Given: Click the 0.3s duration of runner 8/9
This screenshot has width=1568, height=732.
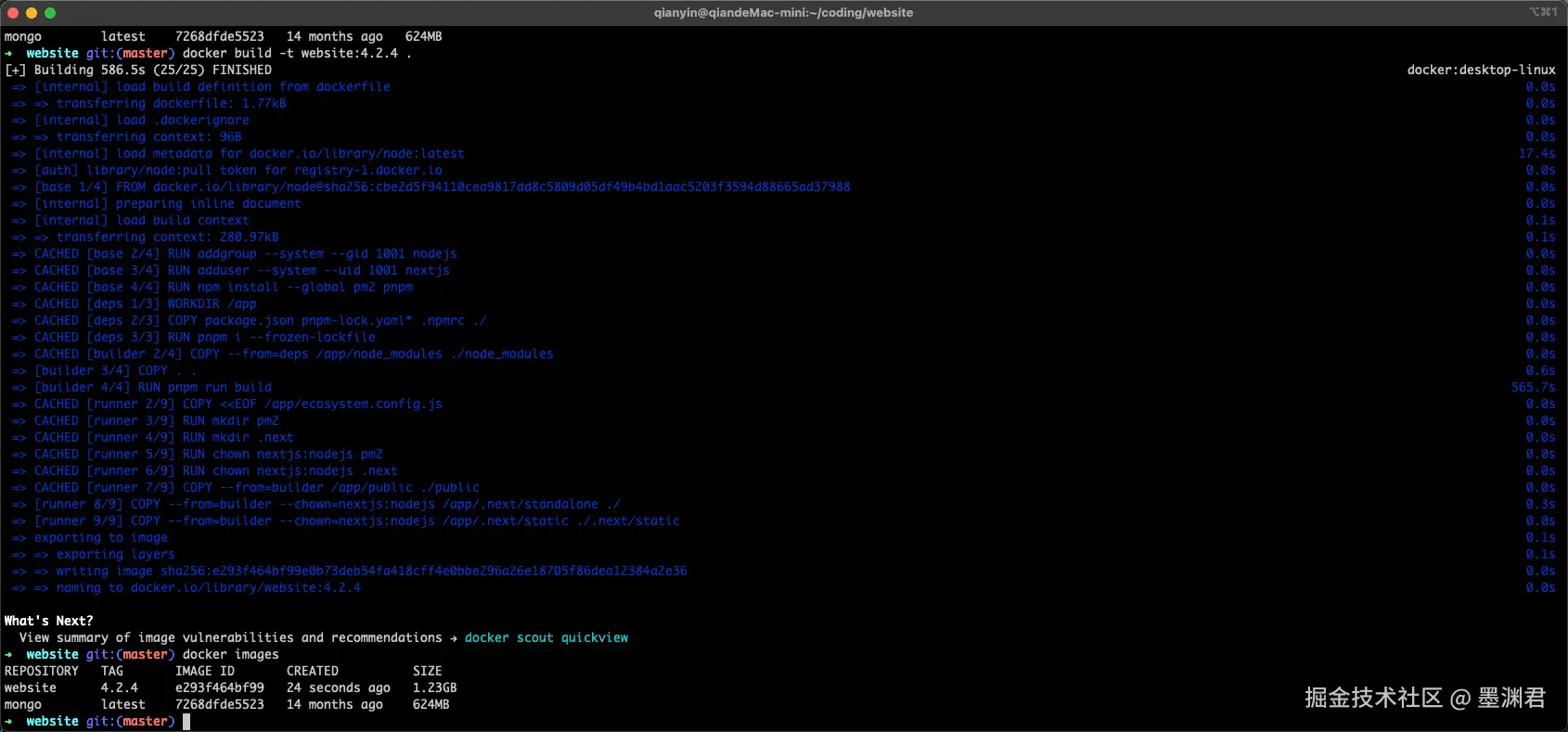Looking at the screenshot, I should pyautogui.click(x=1540, y=504).
